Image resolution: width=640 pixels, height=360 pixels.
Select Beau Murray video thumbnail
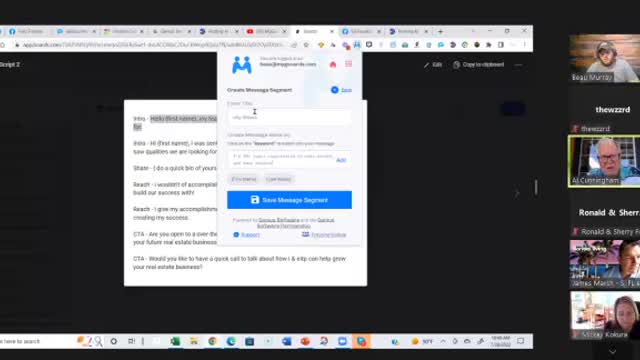click(x=604, y=58)
